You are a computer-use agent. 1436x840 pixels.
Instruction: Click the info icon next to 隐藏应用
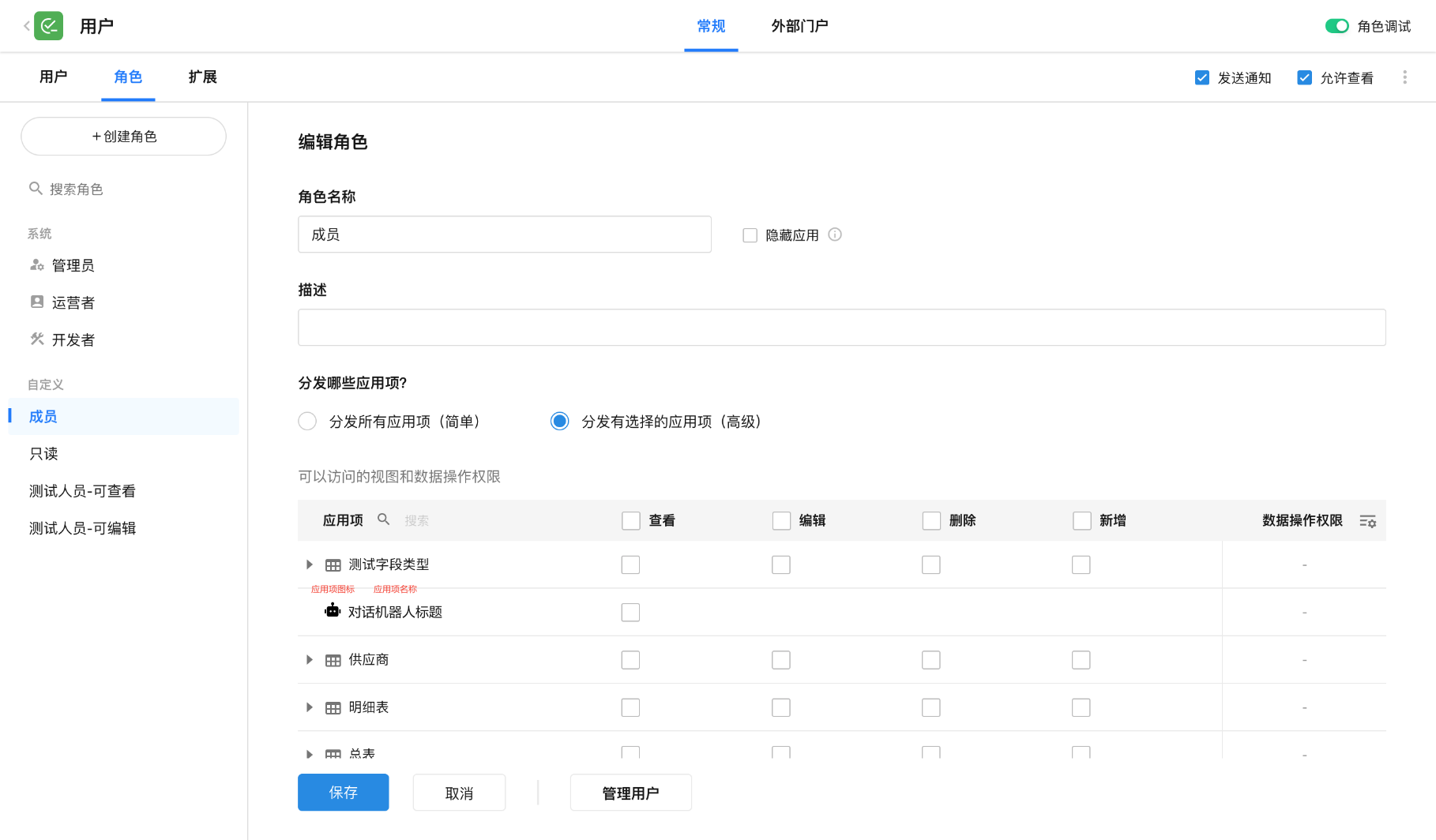835,234
